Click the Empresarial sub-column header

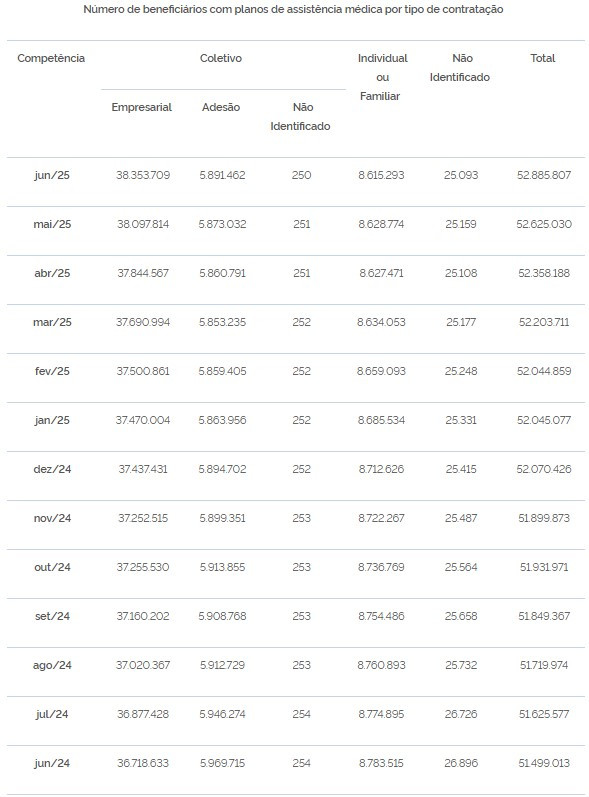click(142, 107)
